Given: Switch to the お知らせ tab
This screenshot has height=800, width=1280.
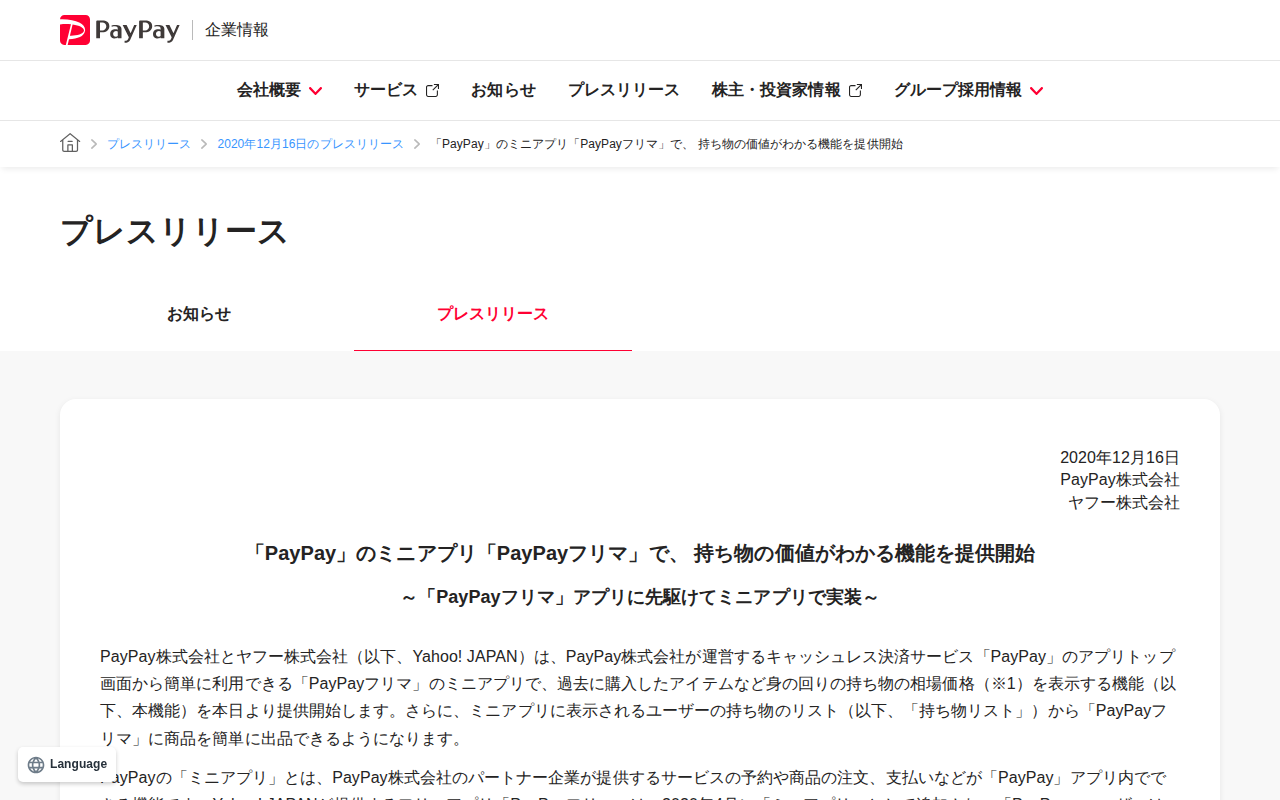Looking at the screenshot, I should [199, 314].
